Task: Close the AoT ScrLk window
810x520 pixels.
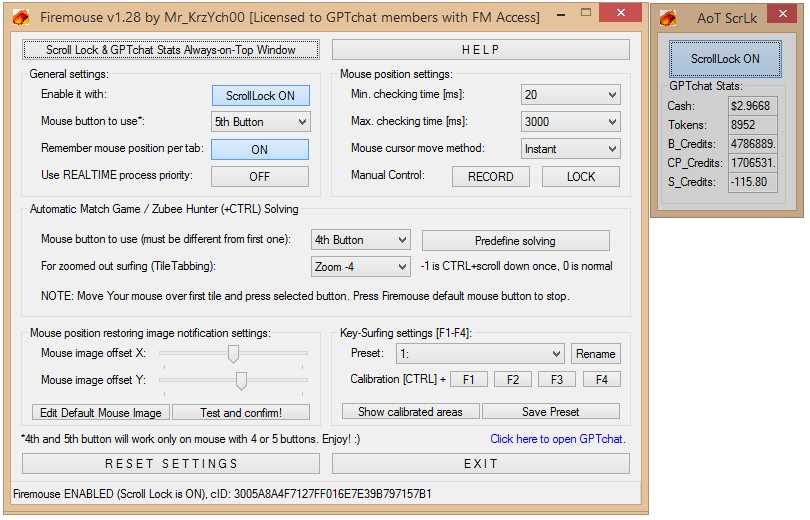Action: point(783,13)
